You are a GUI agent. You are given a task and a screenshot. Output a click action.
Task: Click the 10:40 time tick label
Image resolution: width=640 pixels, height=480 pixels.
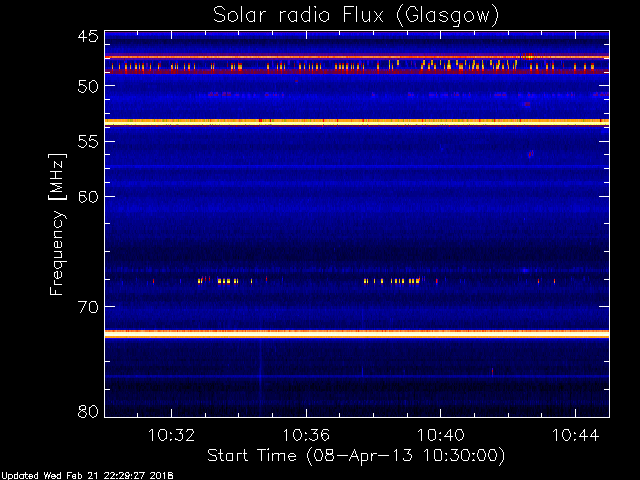point(440,435)
